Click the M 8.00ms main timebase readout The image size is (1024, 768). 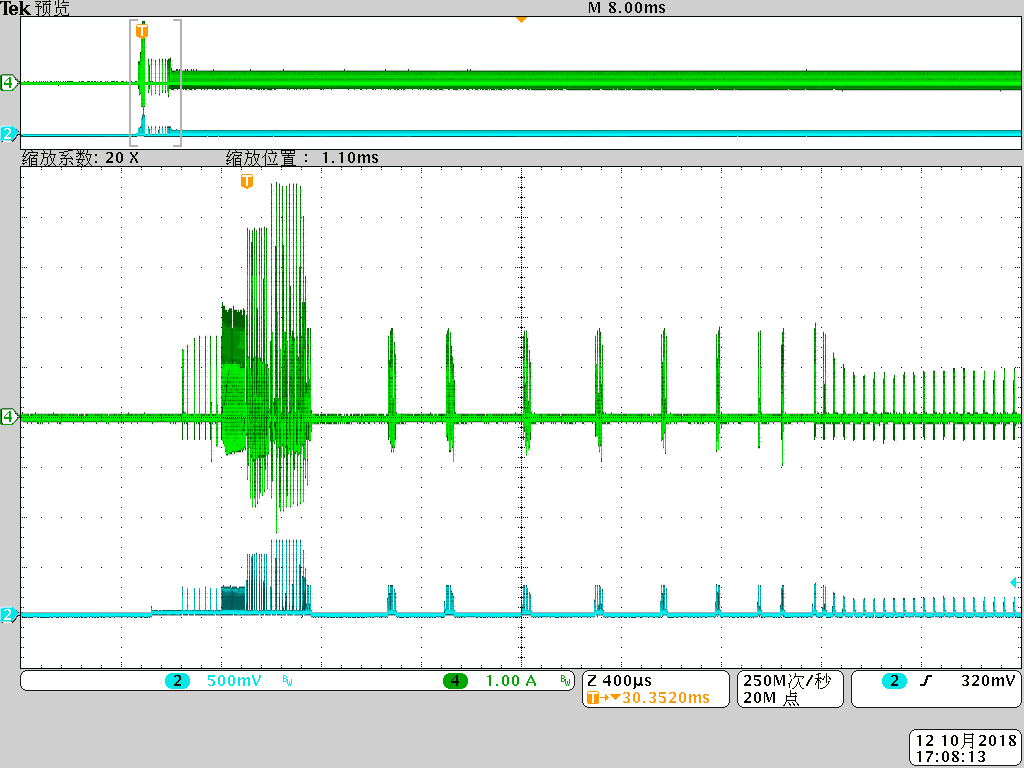tap(626, 8)
